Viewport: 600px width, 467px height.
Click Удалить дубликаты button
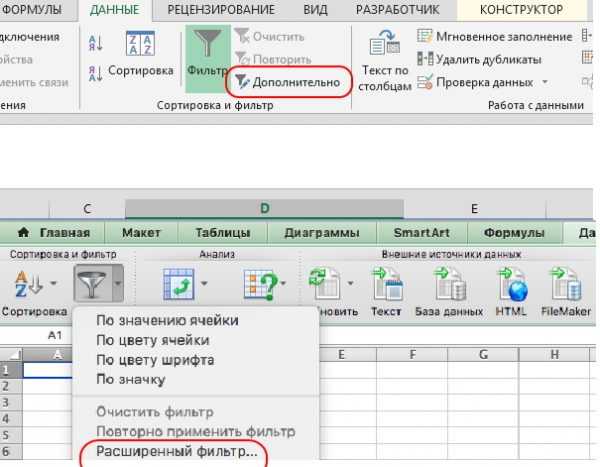[478, 58]
